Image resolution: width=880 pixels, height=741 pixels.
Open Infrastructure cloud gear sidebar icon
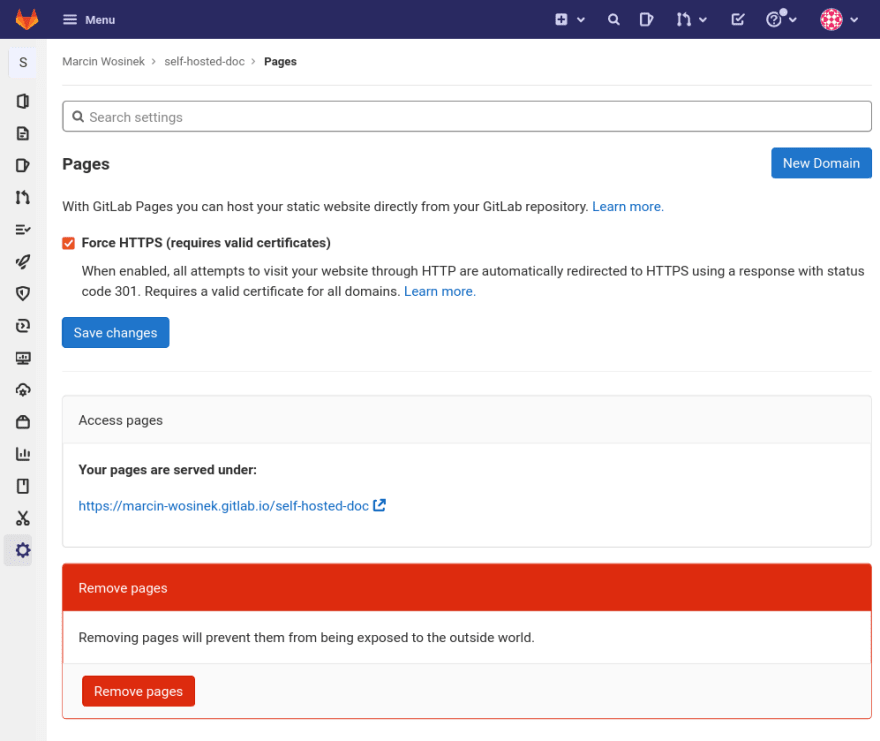[23, 390]
